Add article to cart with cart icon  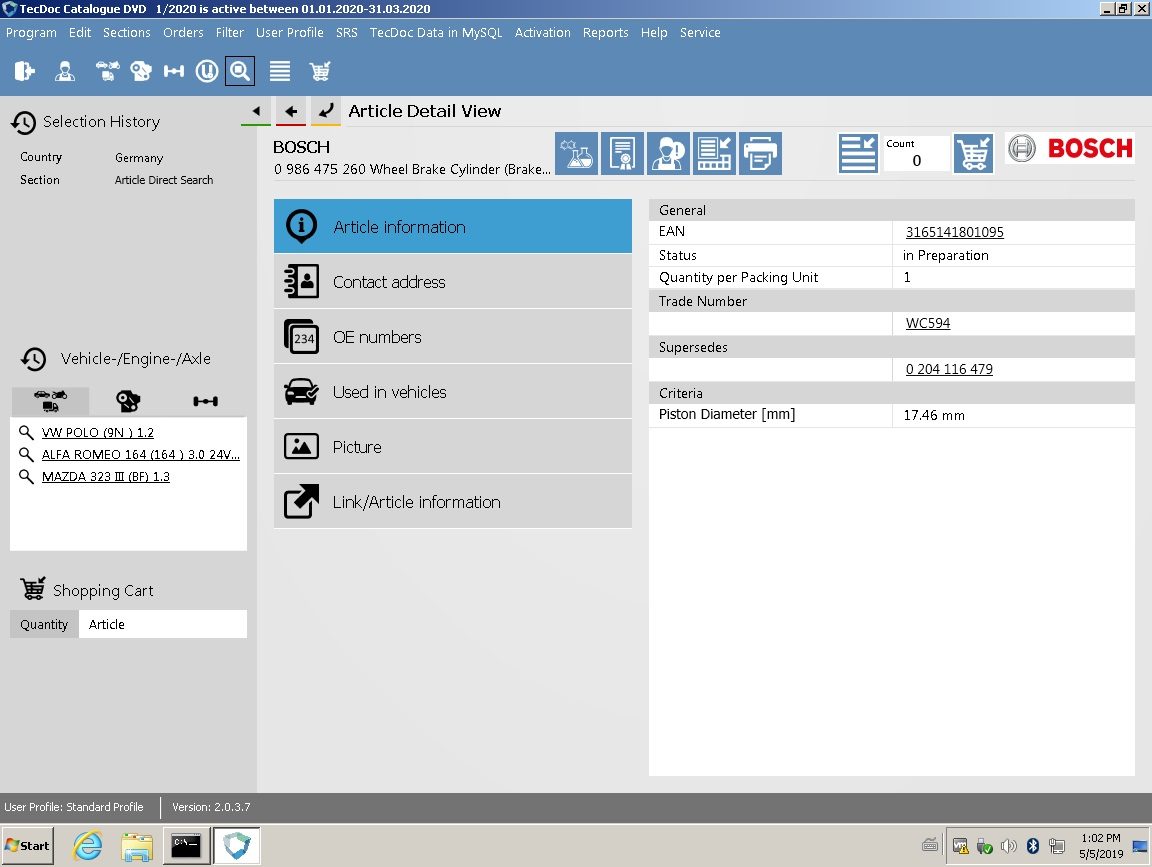tap(973, 154)
